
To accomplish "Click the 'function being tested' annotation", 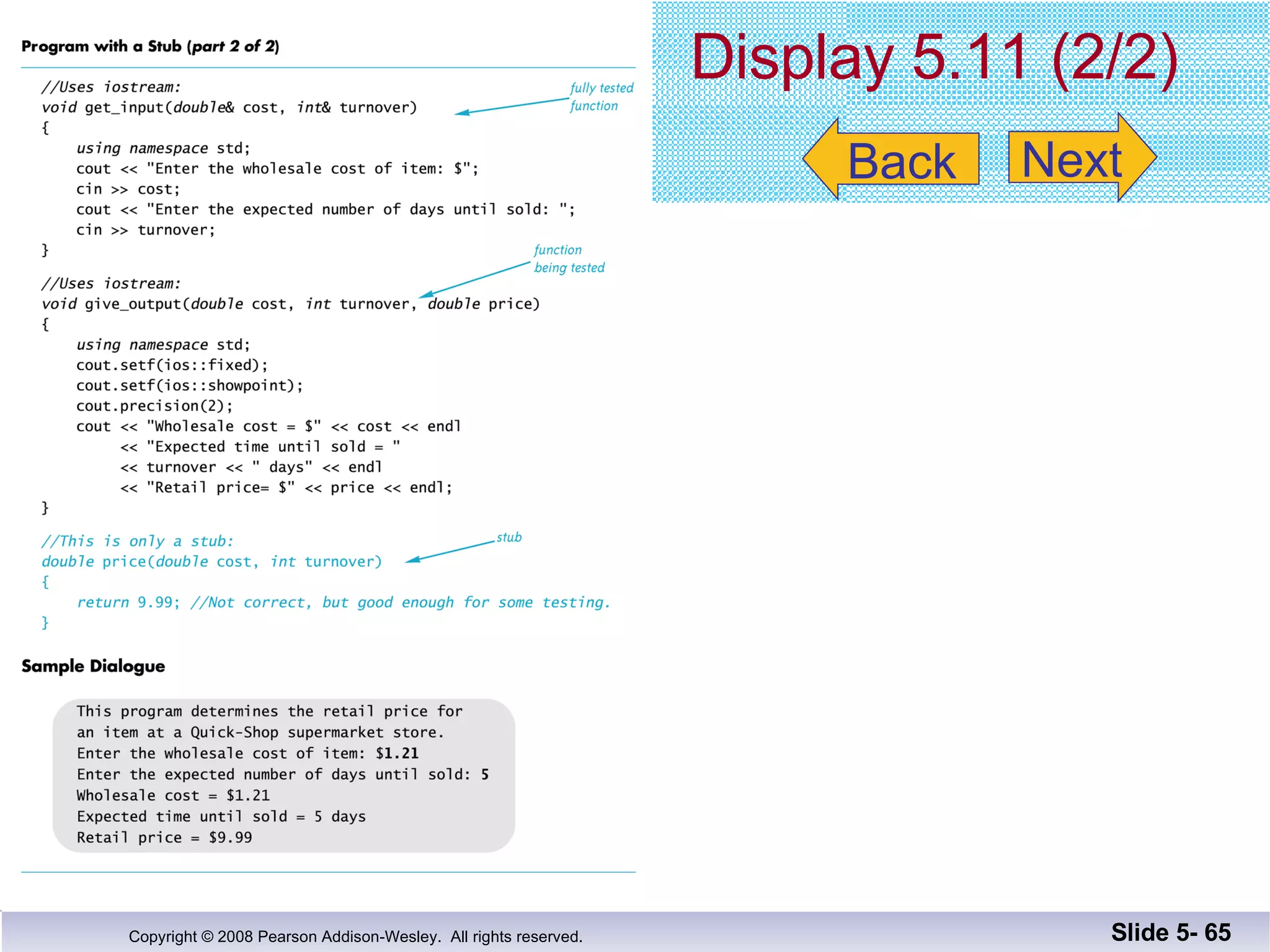I will [x=569, y=259].
